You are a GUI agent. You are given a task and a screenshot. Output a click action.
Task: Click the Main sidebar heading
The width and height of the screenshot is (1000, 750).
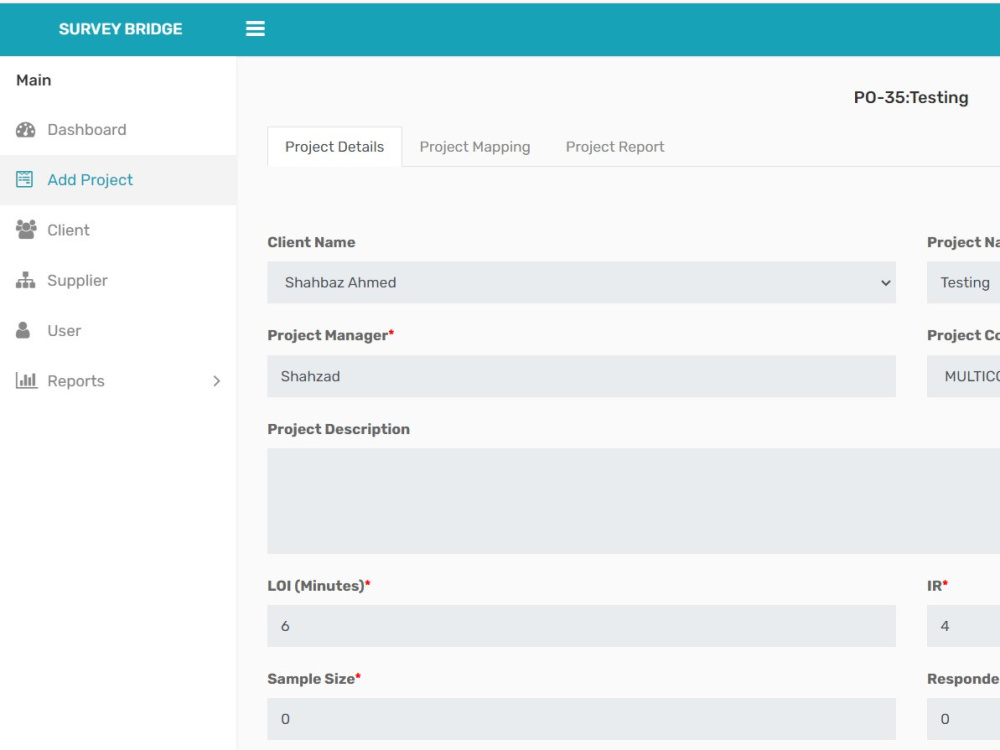click(x=34, y=80)
